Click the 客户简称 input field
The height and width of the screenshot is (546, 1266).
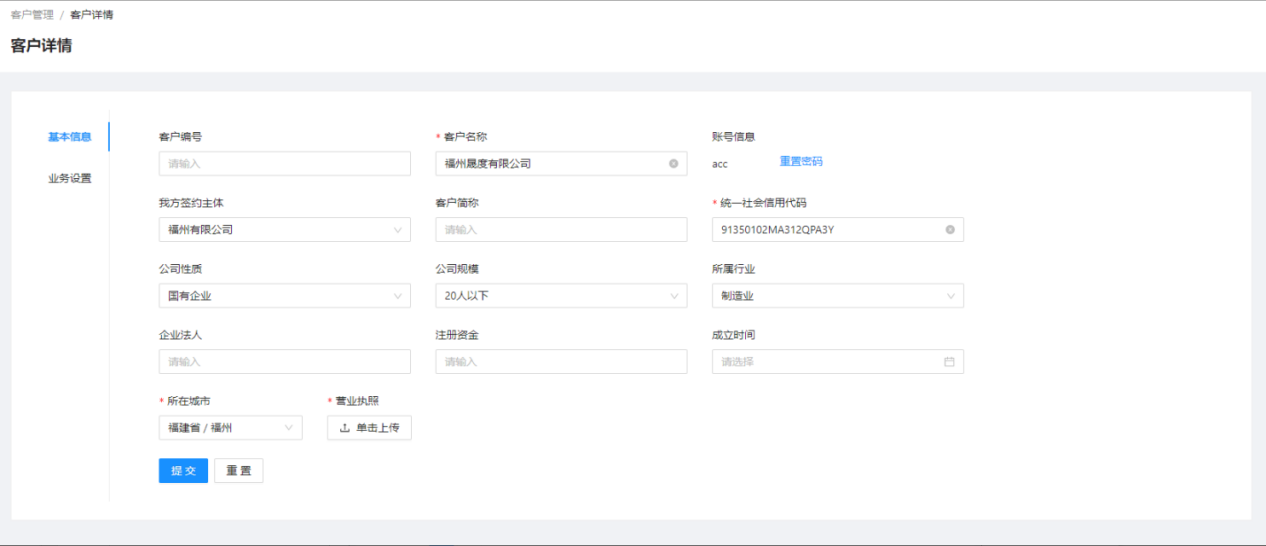[561, 230]
